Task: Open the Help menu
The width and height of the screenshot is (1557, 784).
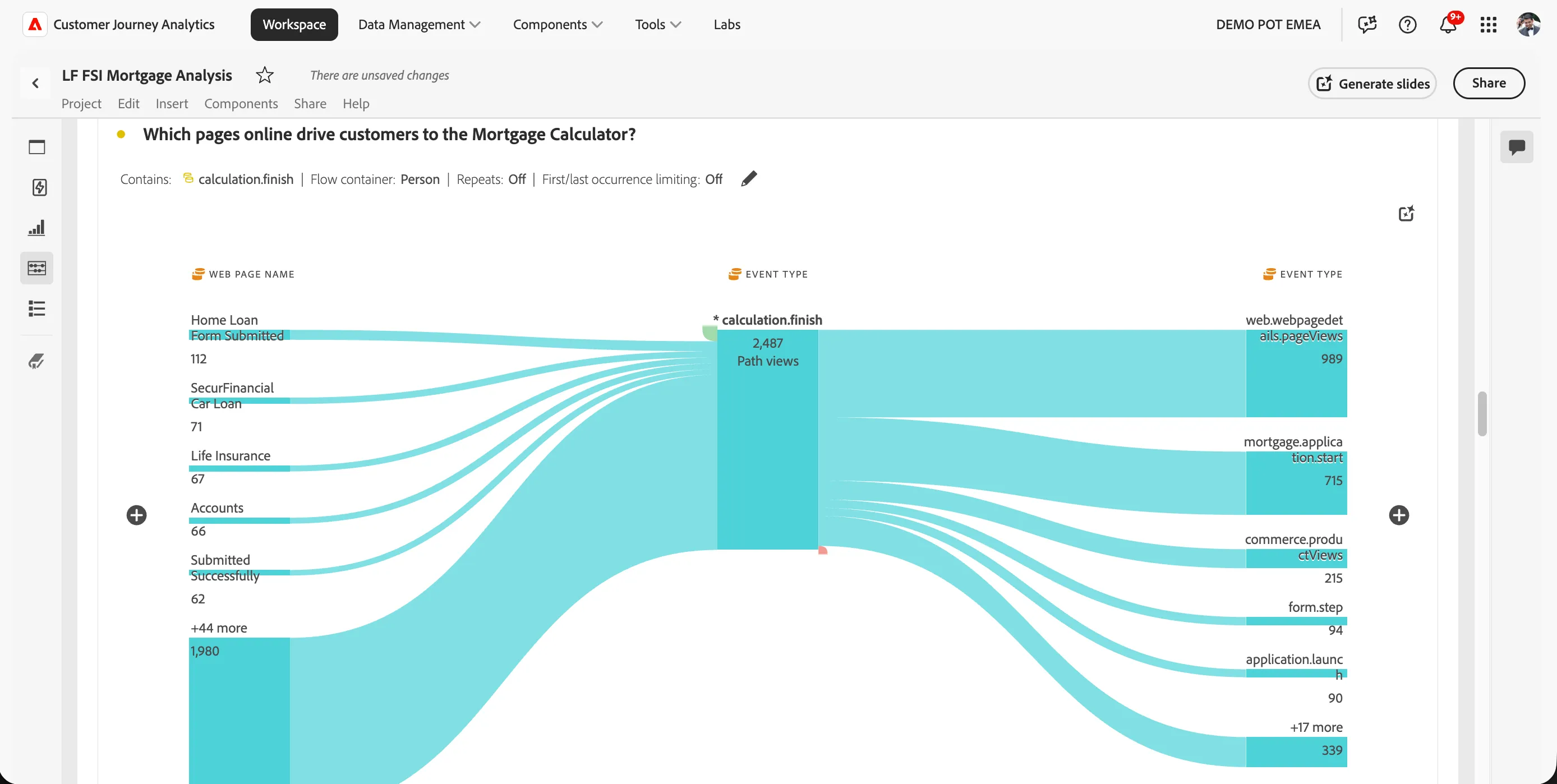Action: (356, 103)
